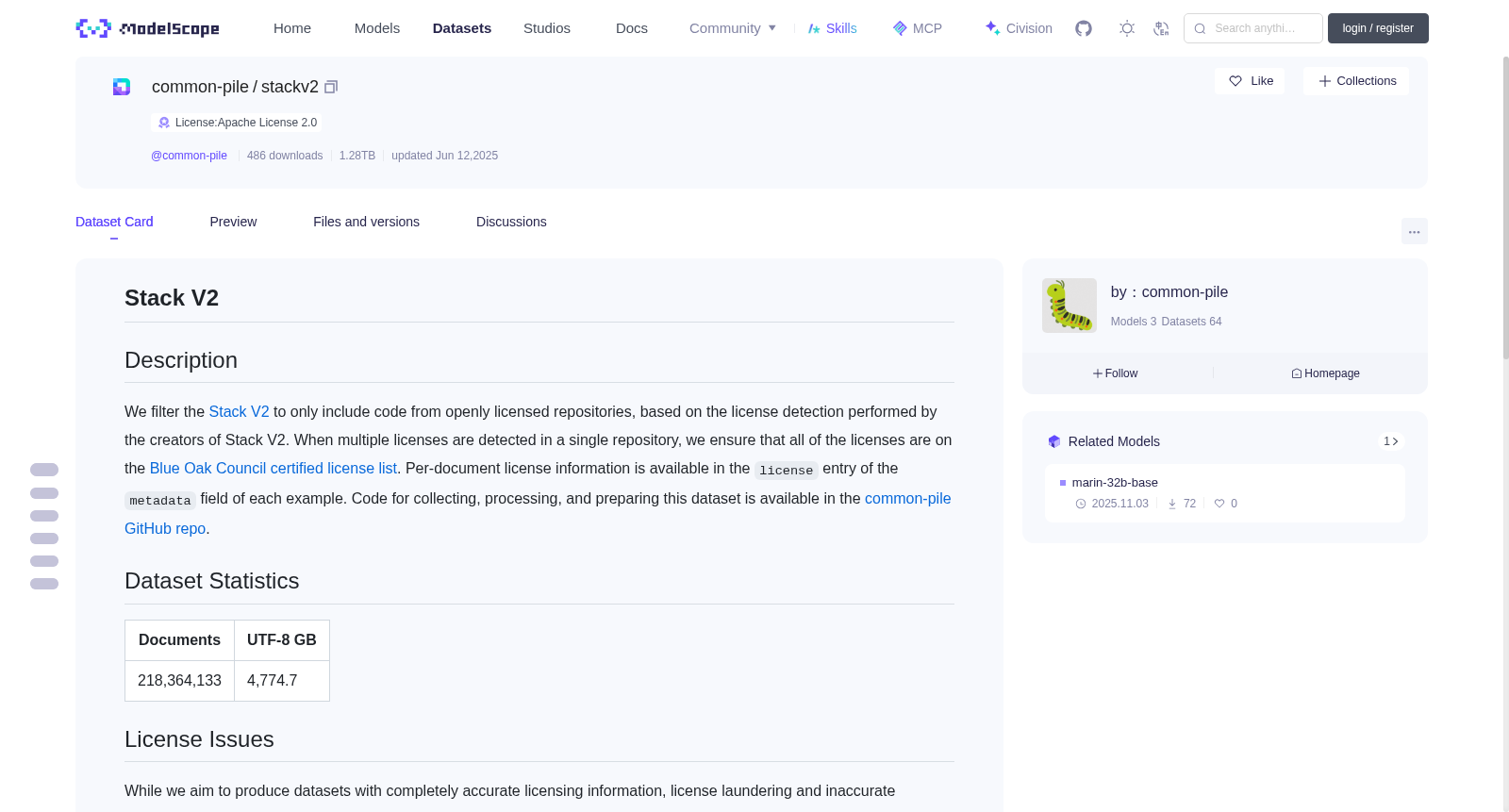Open the GitHub icon link
Image resolution: width=1509 pixels, height=812 pixels.
[x=1084, y=28]
